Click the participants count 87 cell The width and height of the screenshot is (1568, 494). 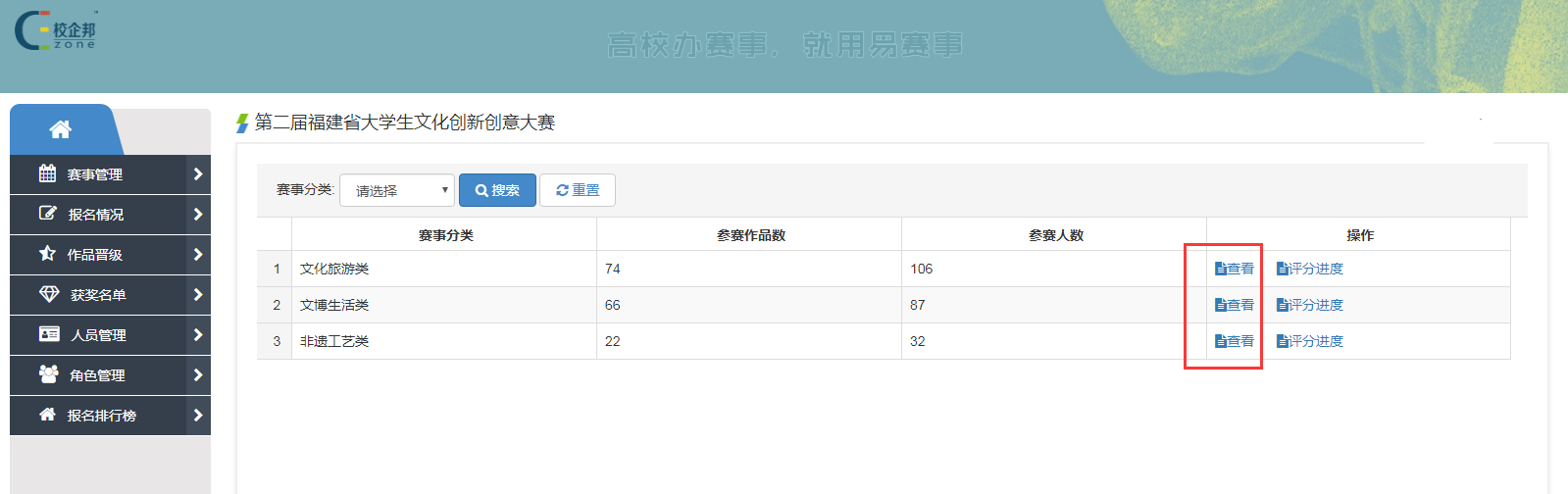tap(1054, 305)
